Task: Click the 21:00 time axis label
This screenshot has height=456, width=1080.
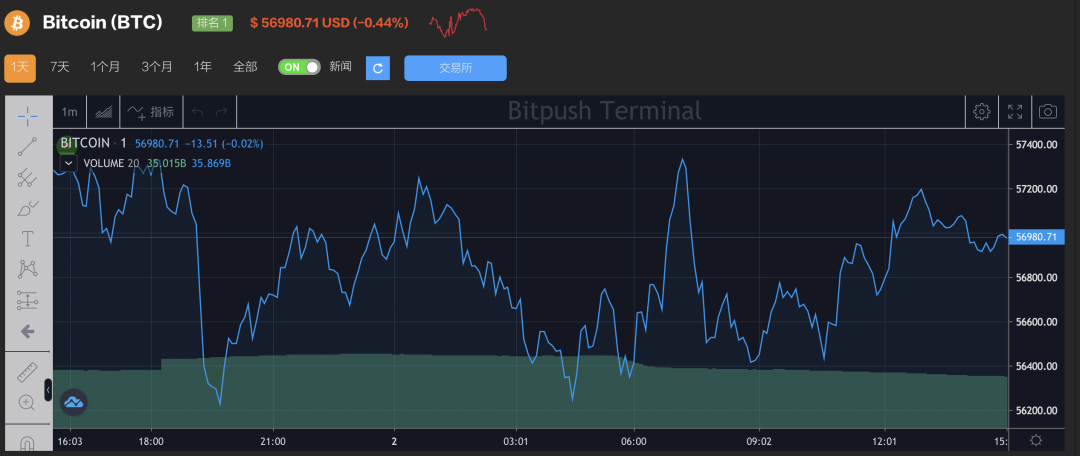Action: pyautogui.click(x=273, y=441)
